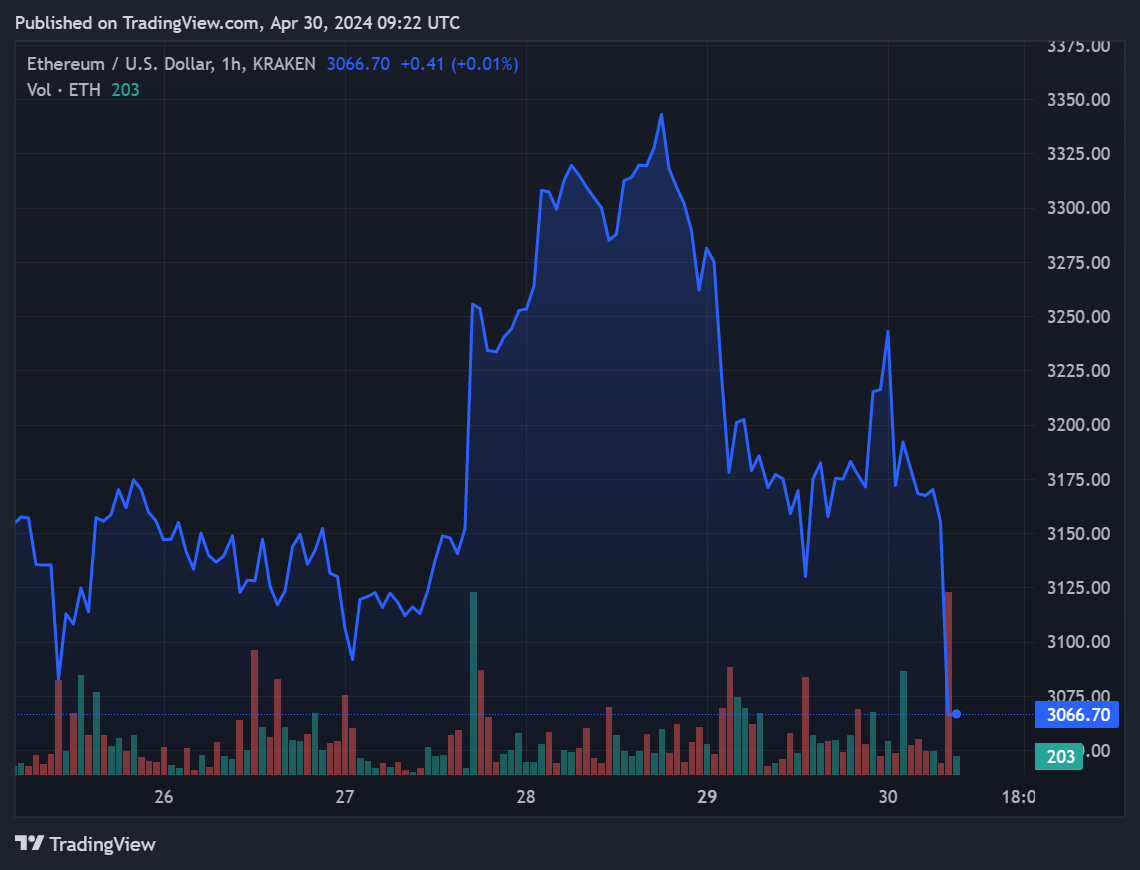Click the 3066.70 price in the legend

pos(357,64)
